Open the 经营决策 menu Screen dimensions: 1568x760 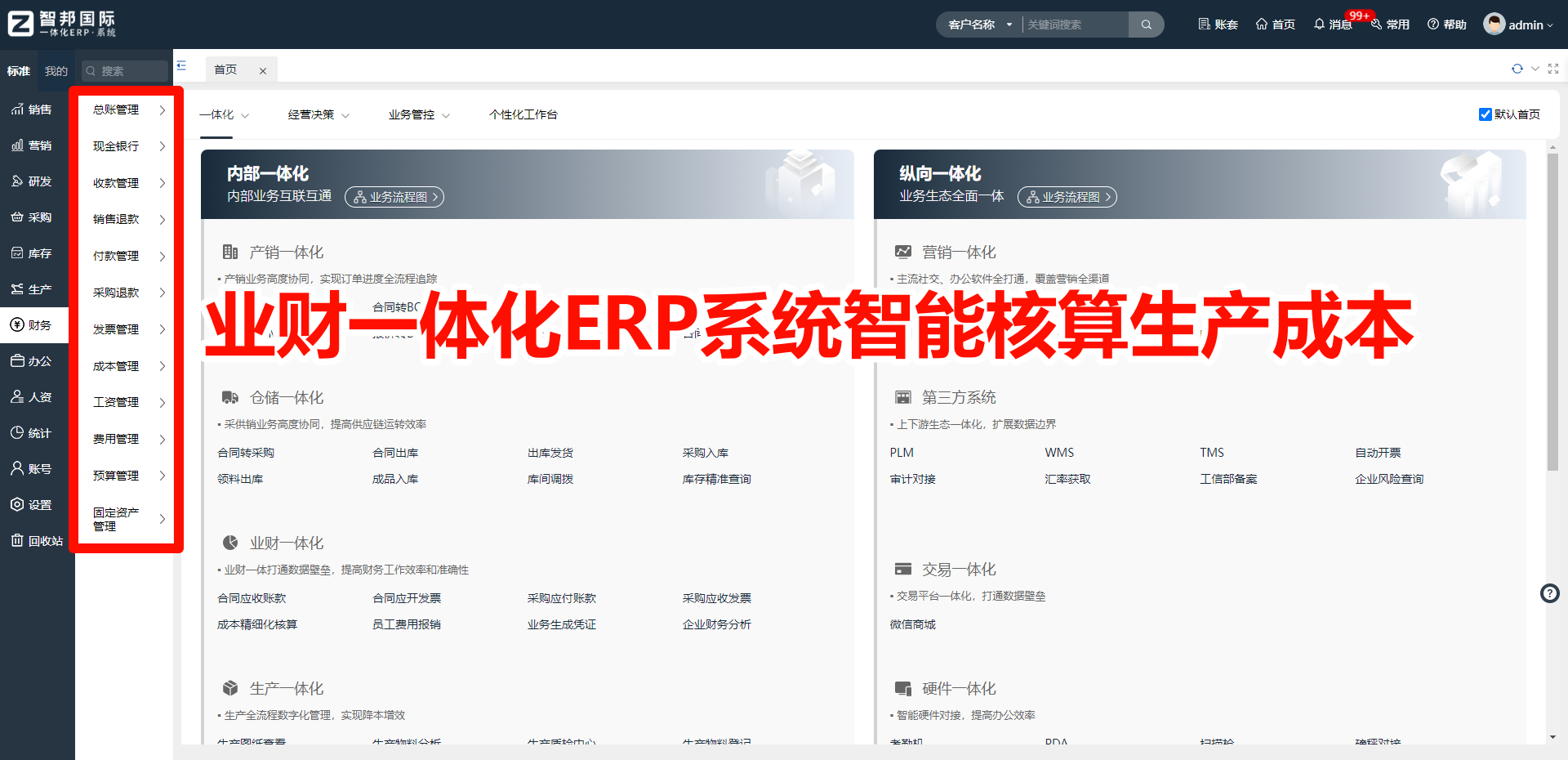coord(319,114)
